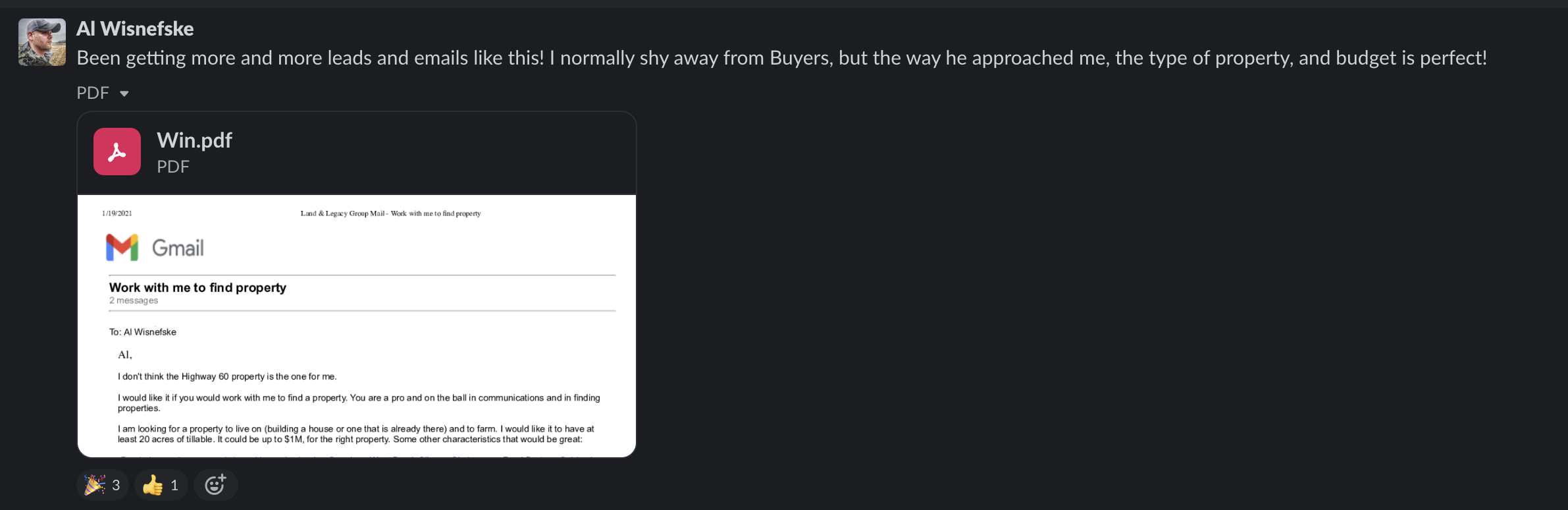Click the 1/19/2021 date in the preview header
This screenshot has height=510, width=1568.
tap(117, 213)
